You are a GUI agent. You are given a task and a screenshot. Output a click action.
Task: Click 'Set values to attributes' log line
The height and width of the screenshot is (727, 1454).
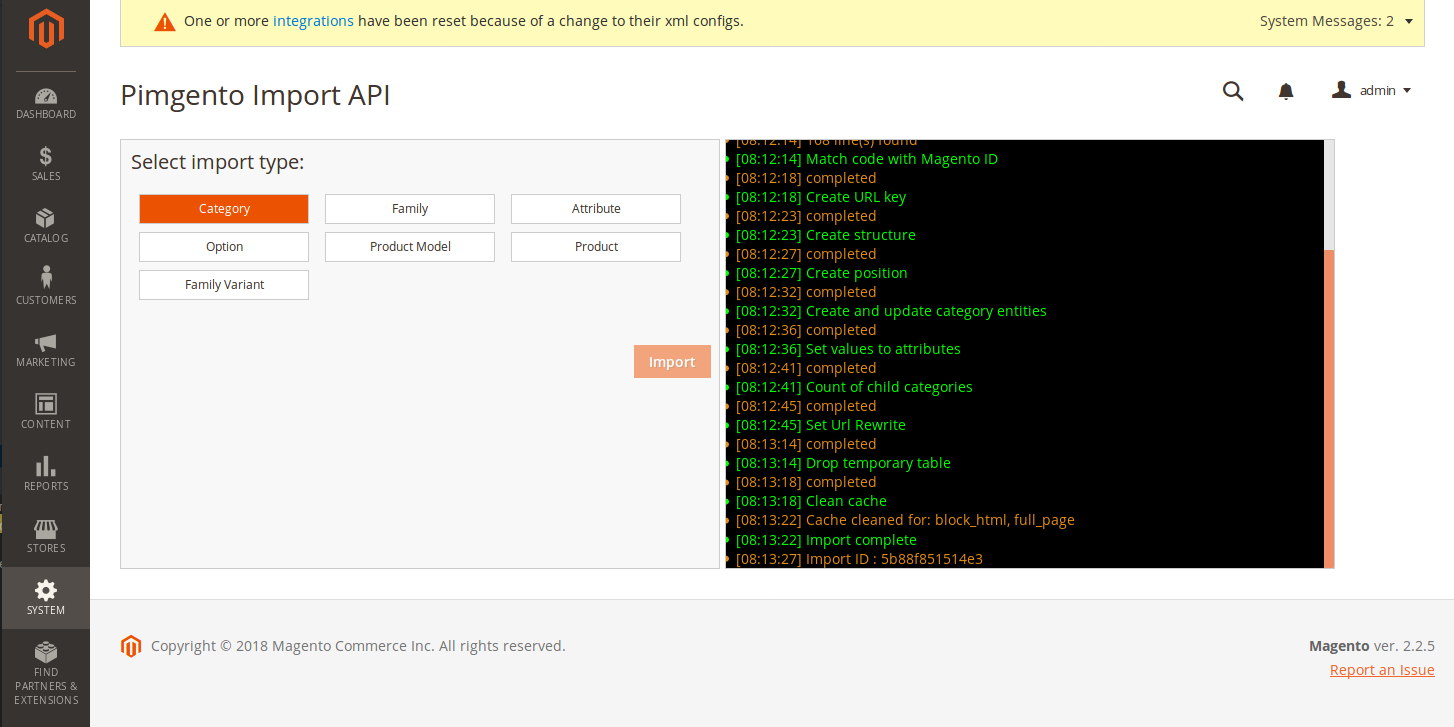[848, 349]
